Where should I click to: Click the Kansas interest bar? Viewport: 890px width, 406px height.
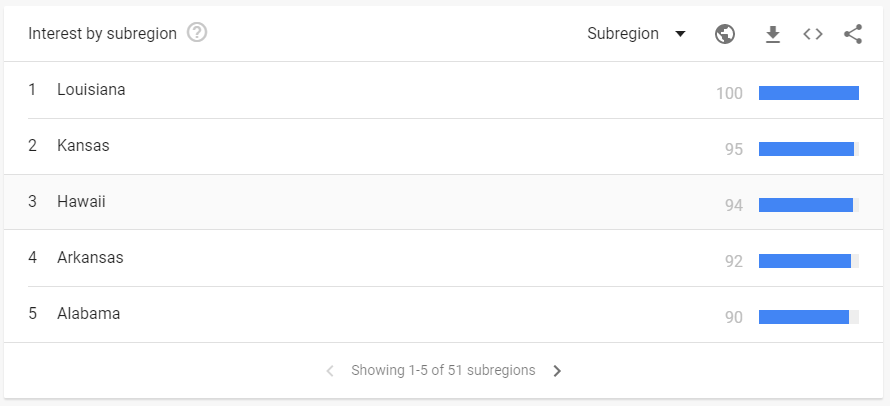[x=809, y=149]
